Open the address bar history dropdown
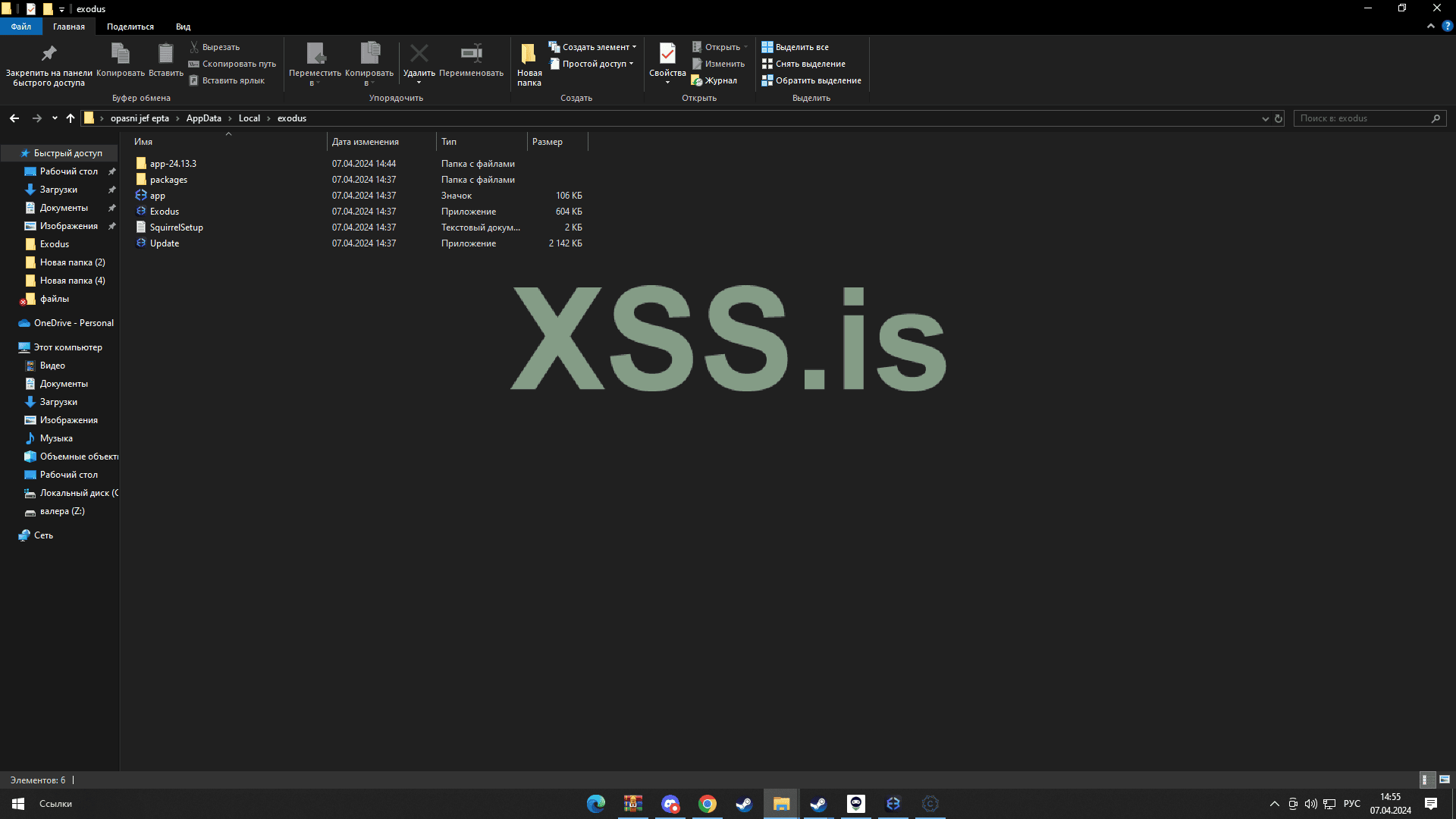The image size is (1456, 819). 1265,118
